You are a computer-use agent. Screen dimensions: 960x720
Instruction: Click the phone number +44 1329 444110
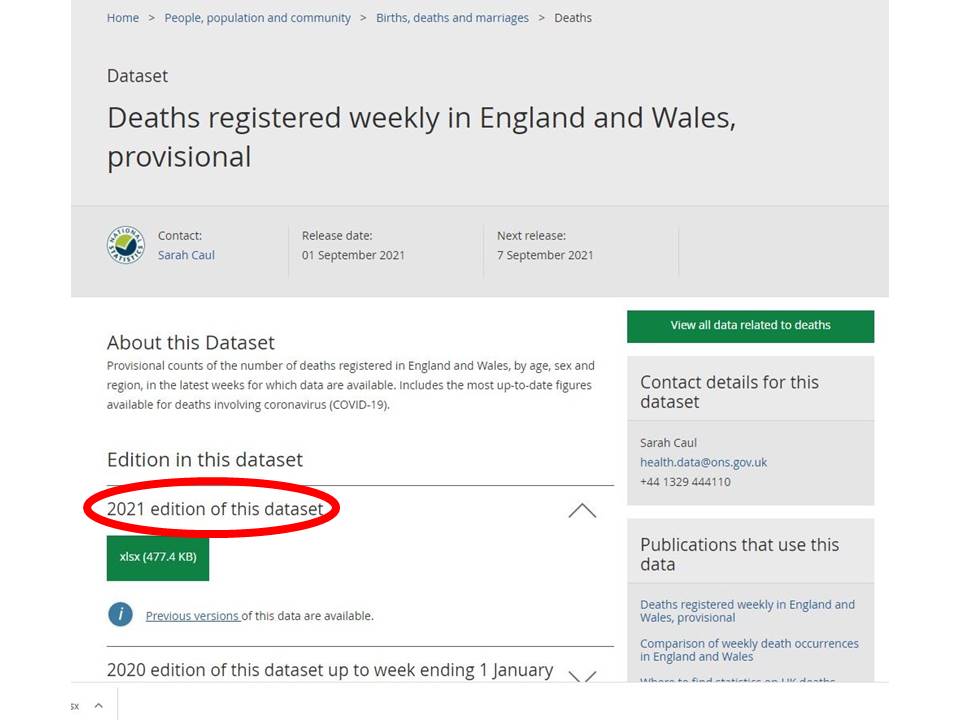tap(685, 482)
